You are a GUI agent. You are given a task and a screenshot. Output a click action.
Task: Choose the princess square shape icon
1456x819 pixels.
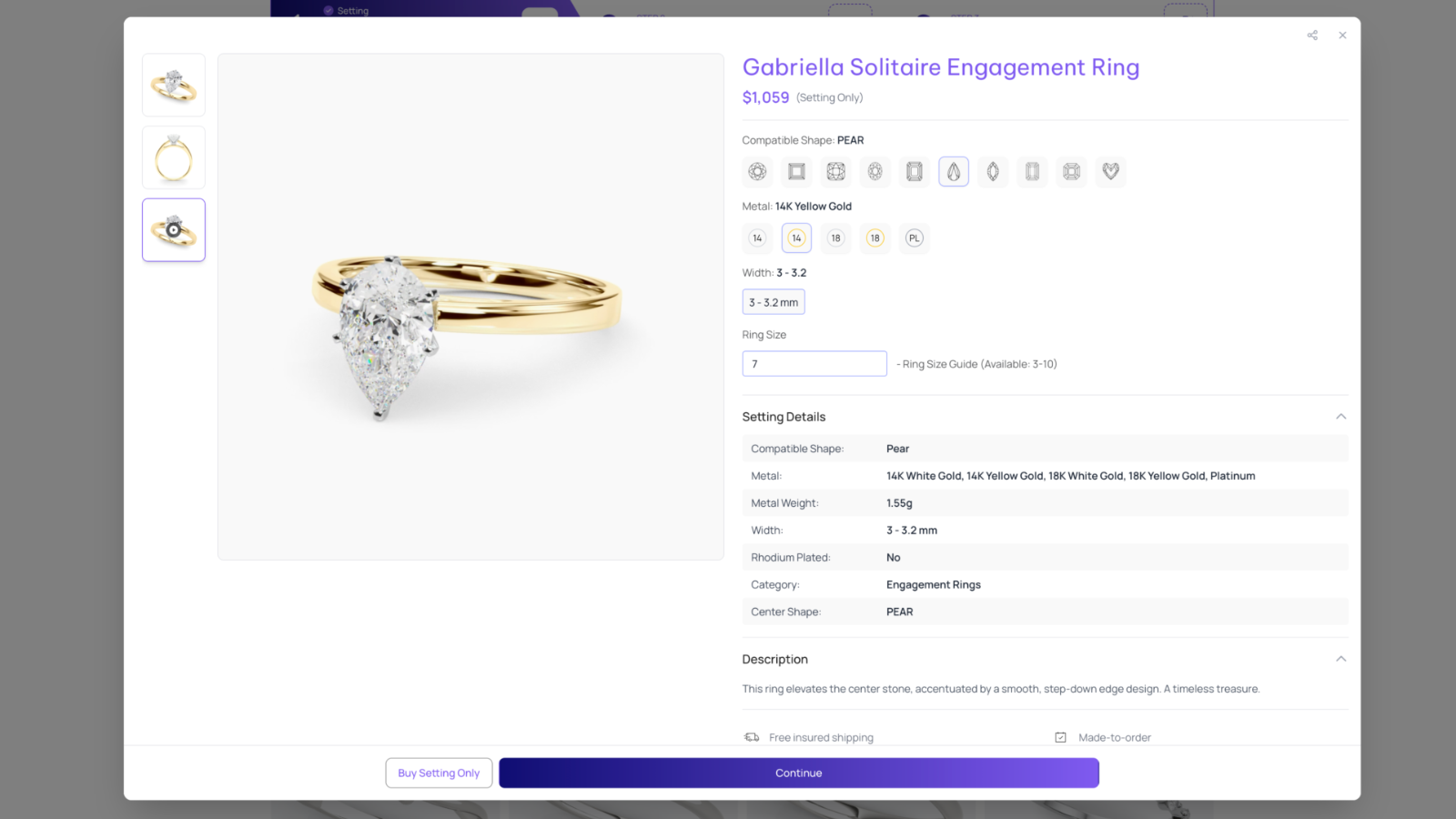796,171
